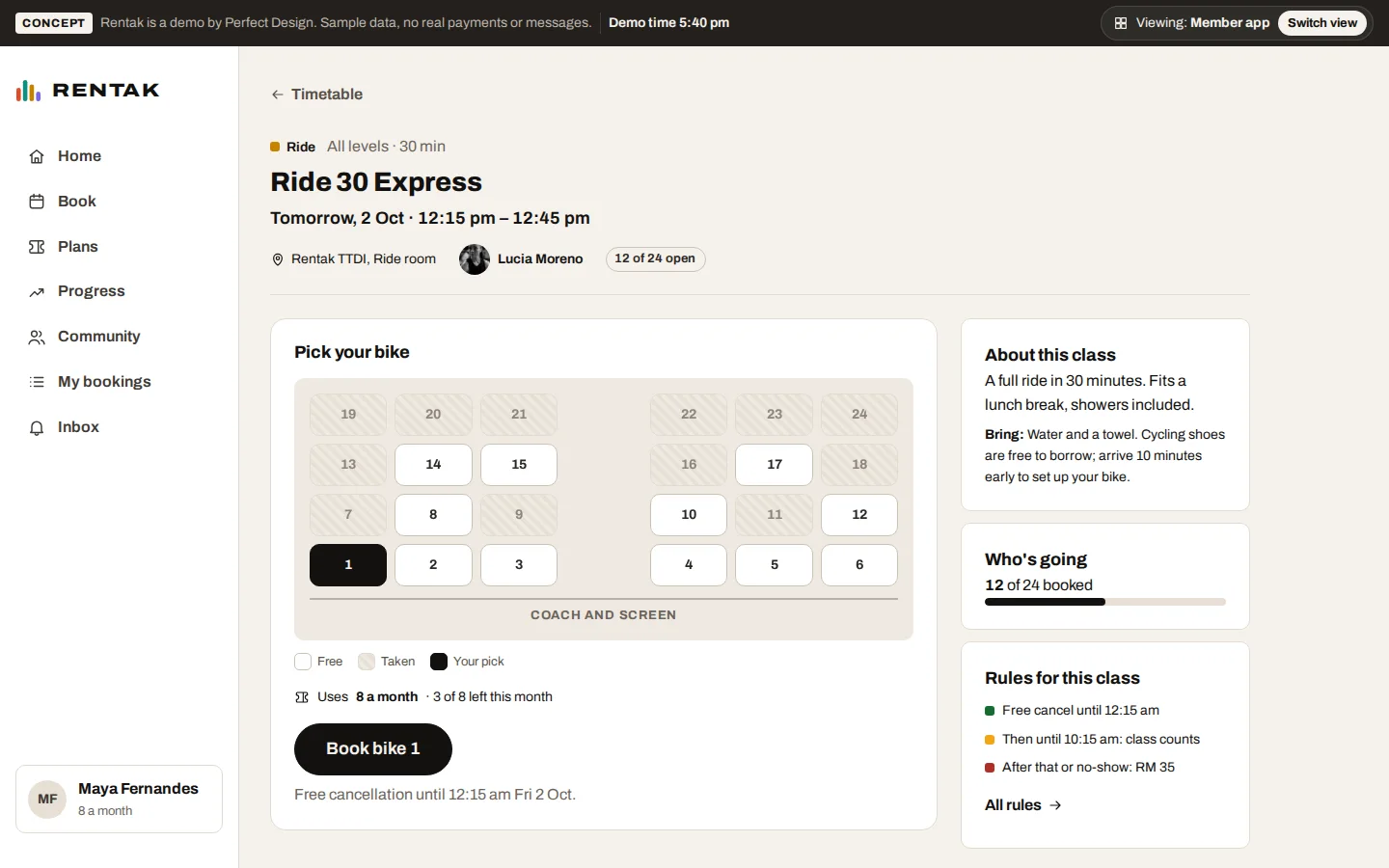Click the arrow icon beside All rules
This screenshot has width=1389, height=868.
(x=1055, y=805)
